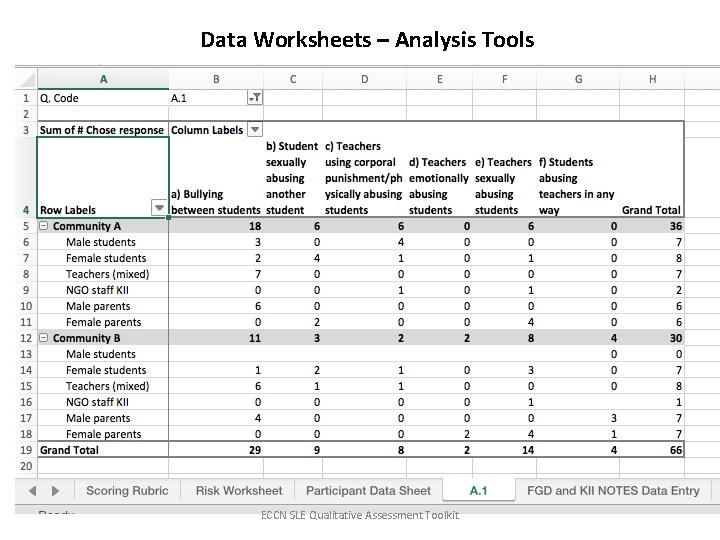The width and height of the screenshot is (720, 540).
Task: Select column G header
Action: [578, 79]
